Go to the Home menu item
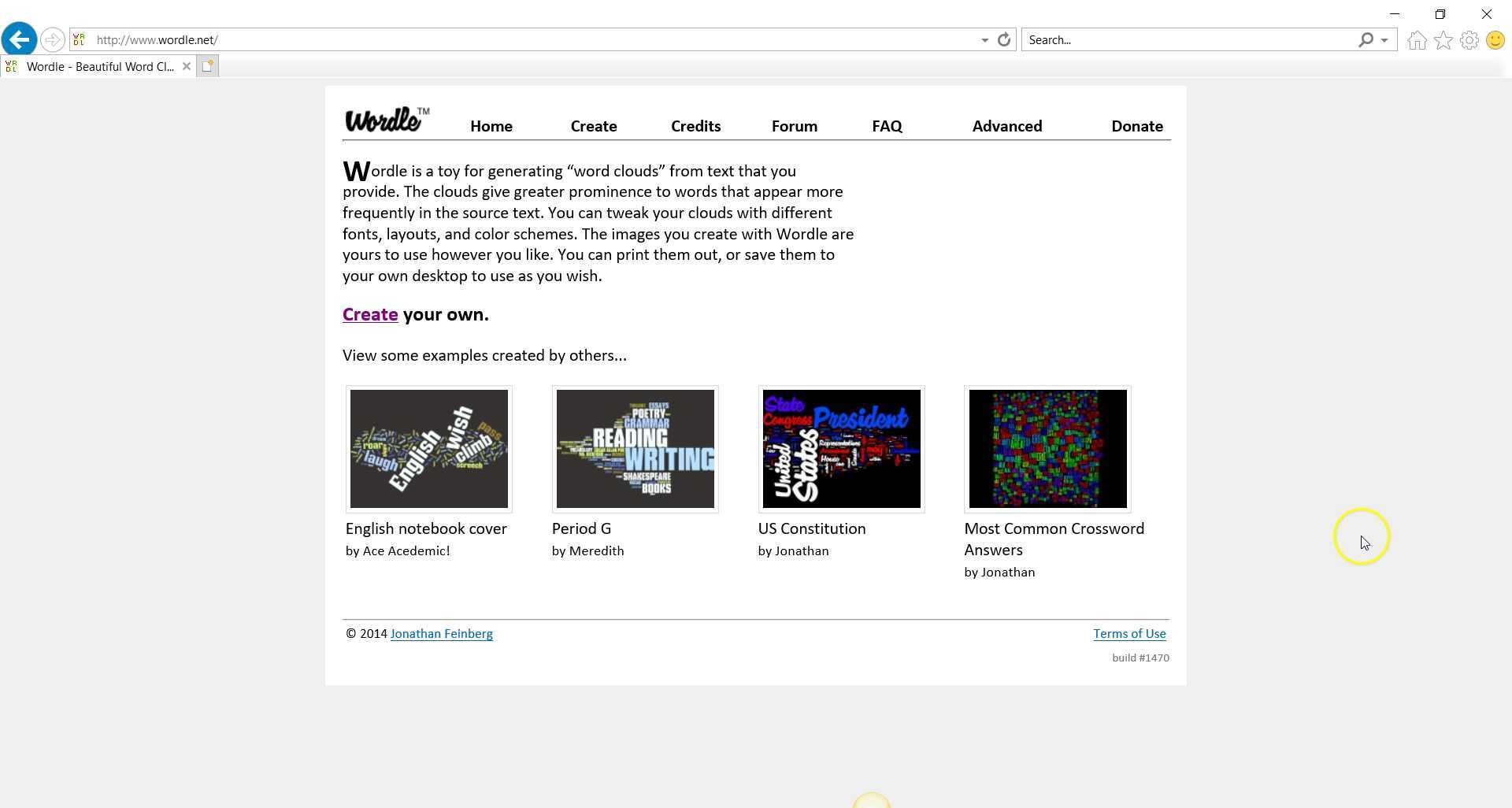Screen dimensions: 1512x808 [491, 126]
